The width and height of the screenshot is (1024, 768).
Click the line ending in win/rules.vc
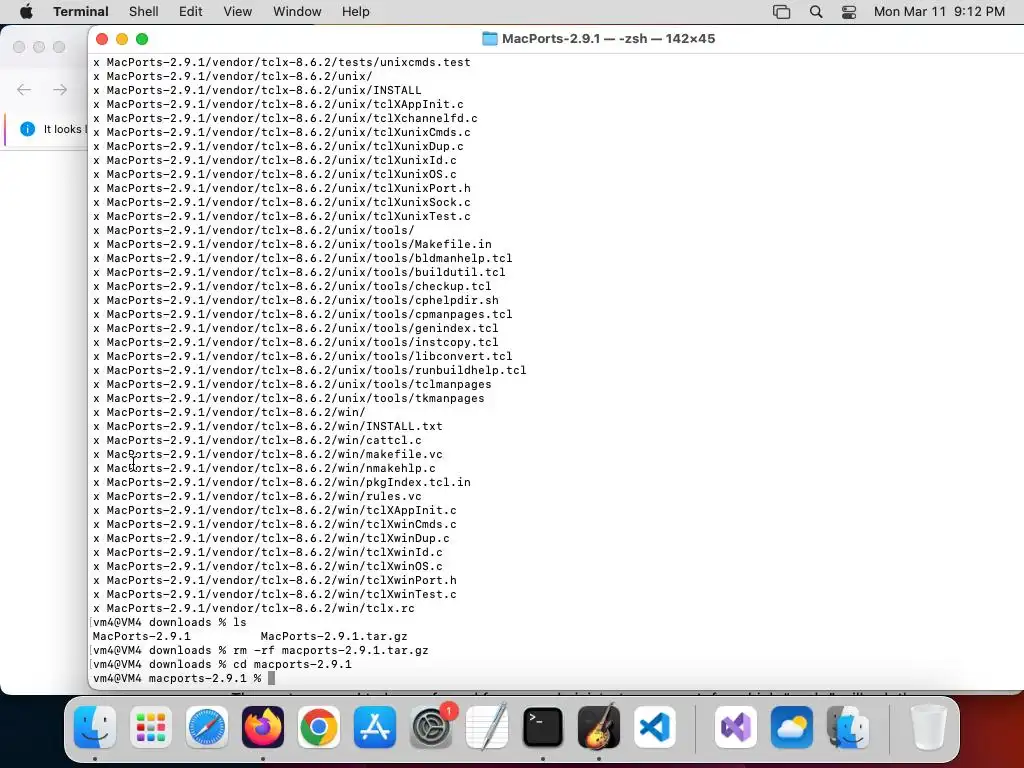pyautogui.click(x=257, y=496)
